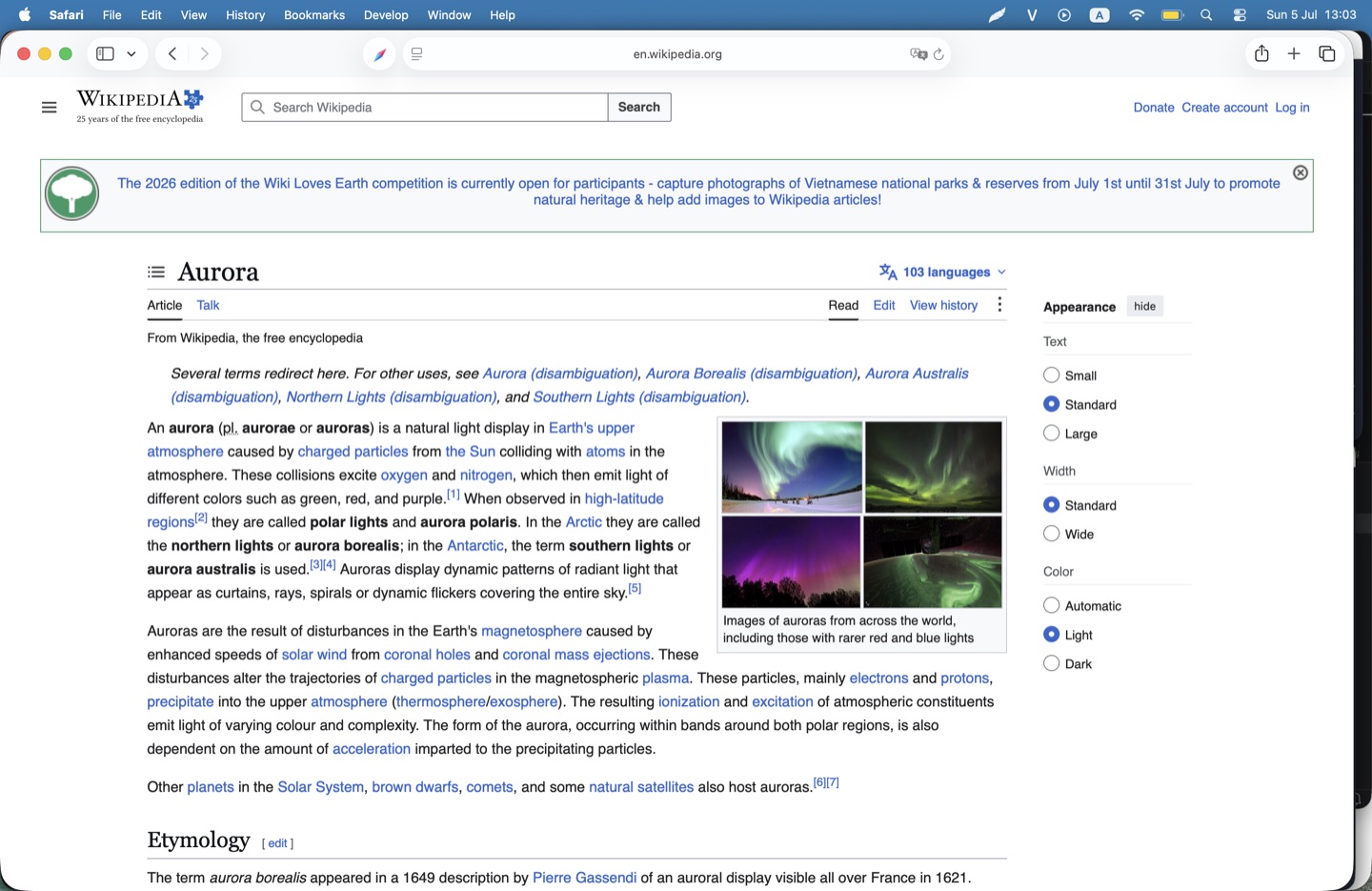The height and width of the screenshot is (891, 1372).
Task: Select Standard page width
Action: click(1051, 505)
